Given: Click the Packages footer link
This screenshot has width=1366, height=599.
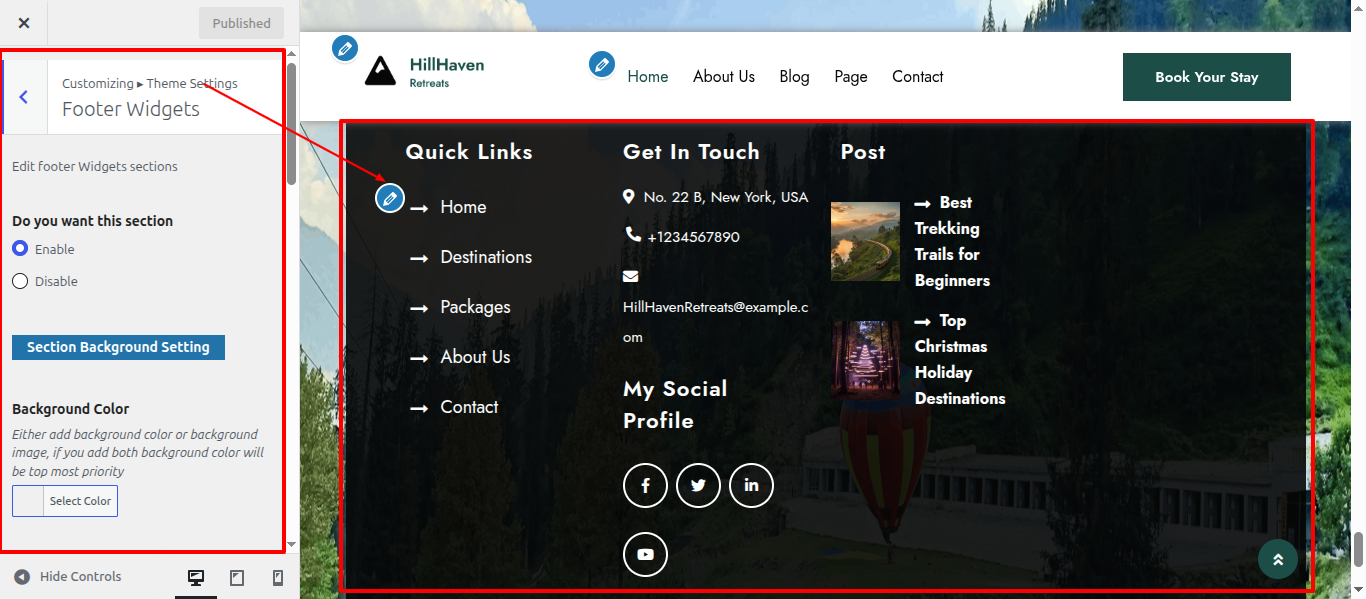Looking at the screenshot, I should pyautogui.click(x=475, y=307).
